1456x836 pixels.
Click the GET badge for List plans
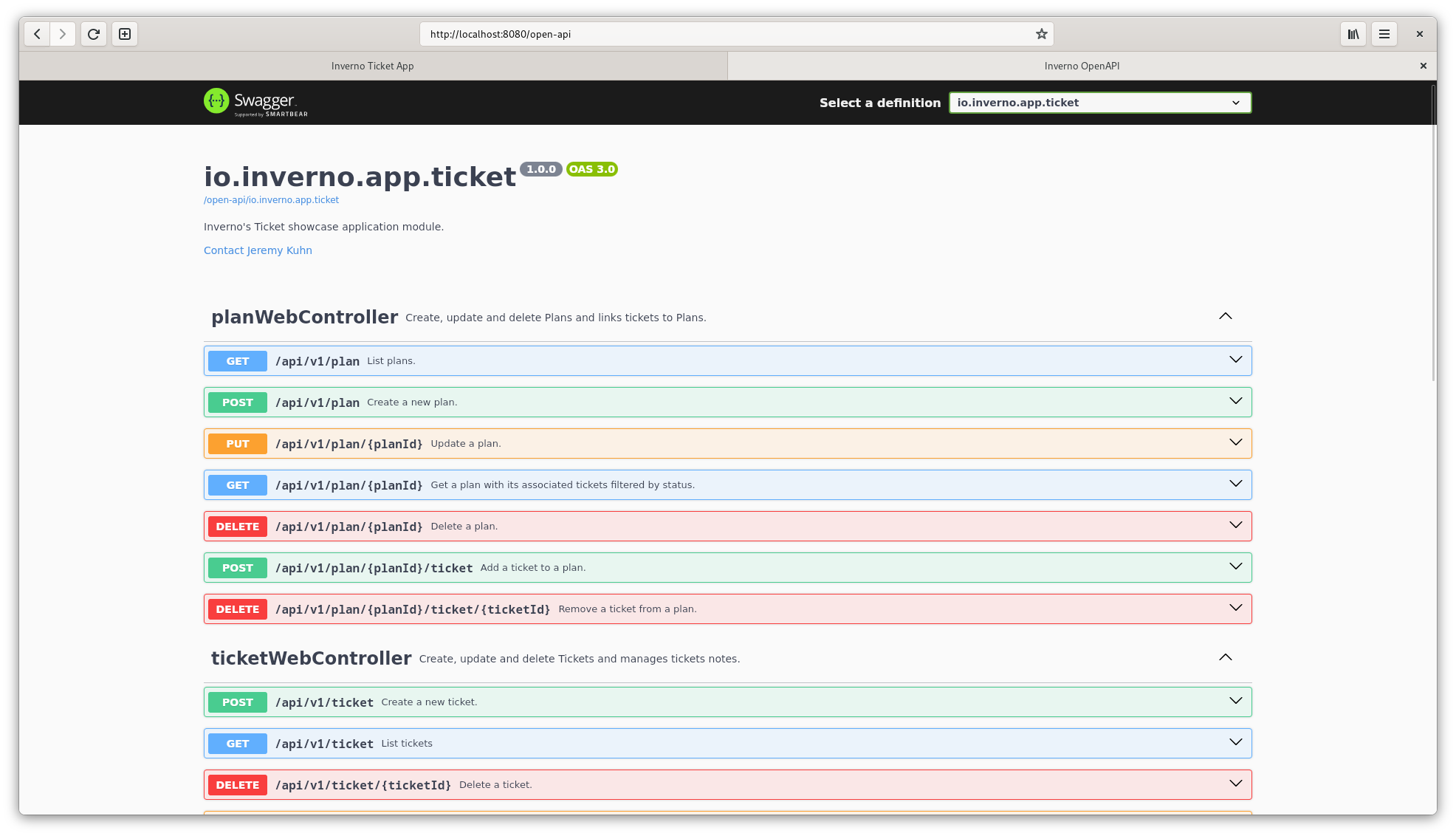click(238, 361)
